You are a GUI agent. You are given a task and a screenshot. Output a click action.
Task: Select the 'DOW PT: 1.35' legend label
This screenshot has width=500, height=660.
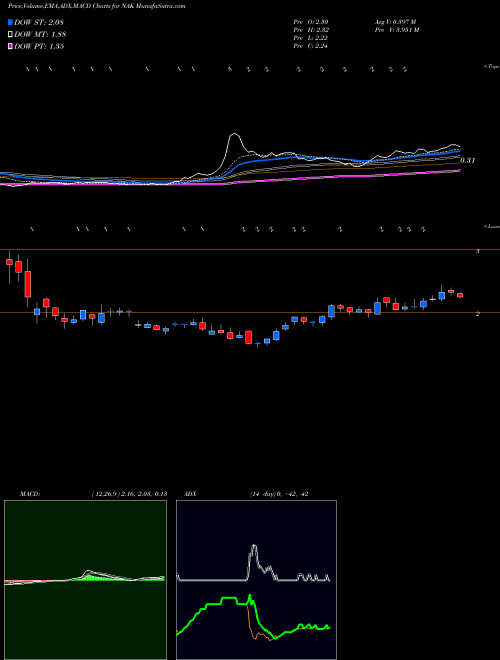[39, 46]
